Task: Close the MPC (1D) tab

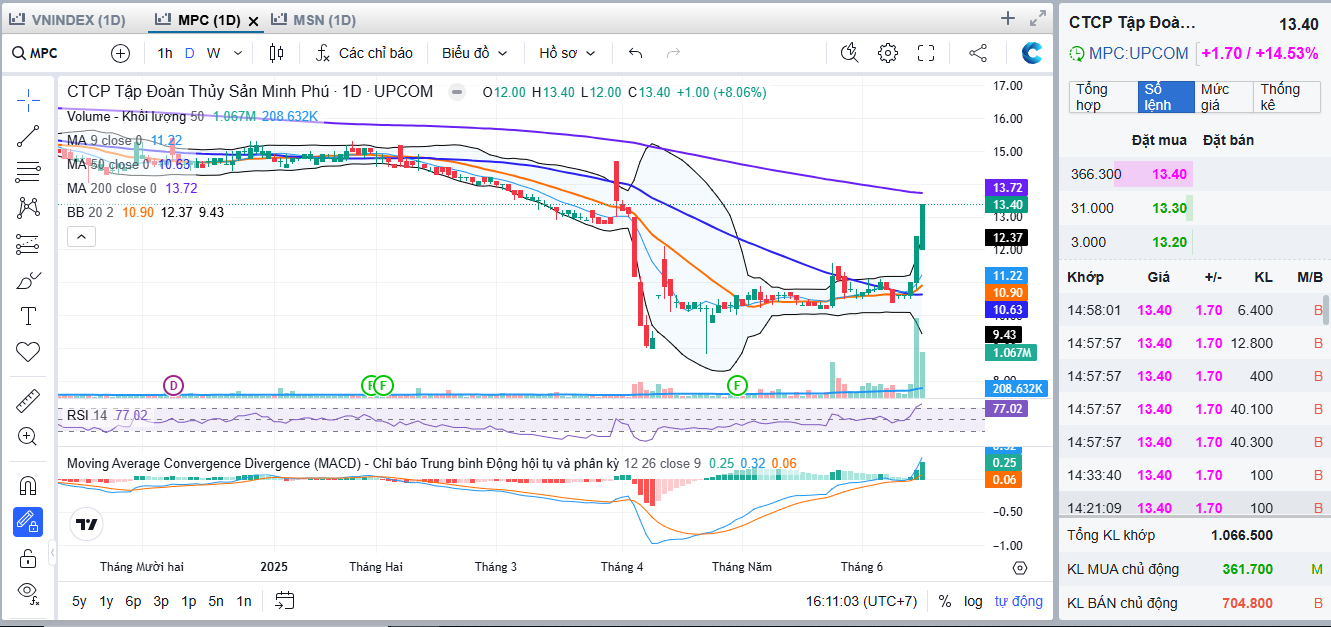Action: (253, 21)
